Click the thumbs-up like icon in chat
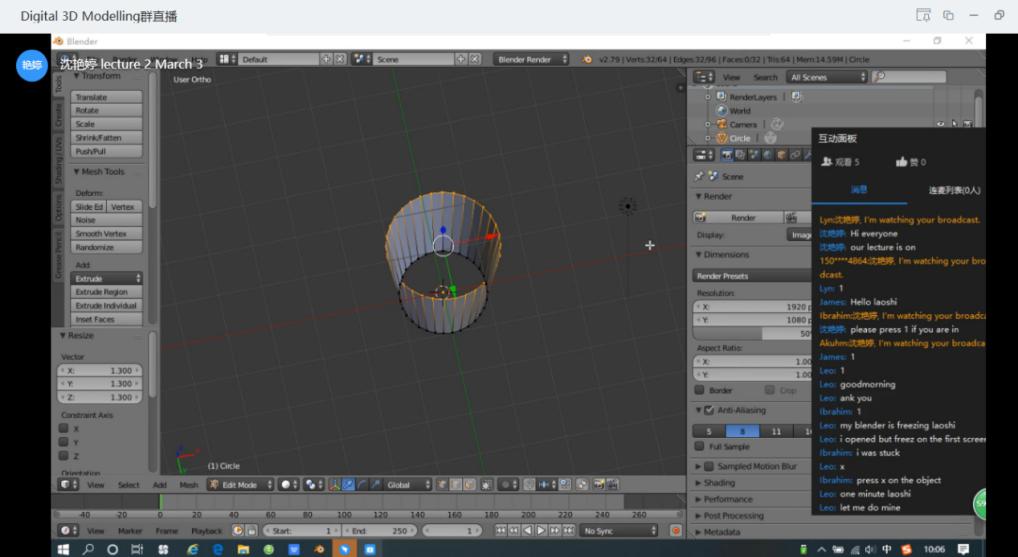Image resolution: width=1018 pixels, height=557 pixels. click(x=901, y=162)
